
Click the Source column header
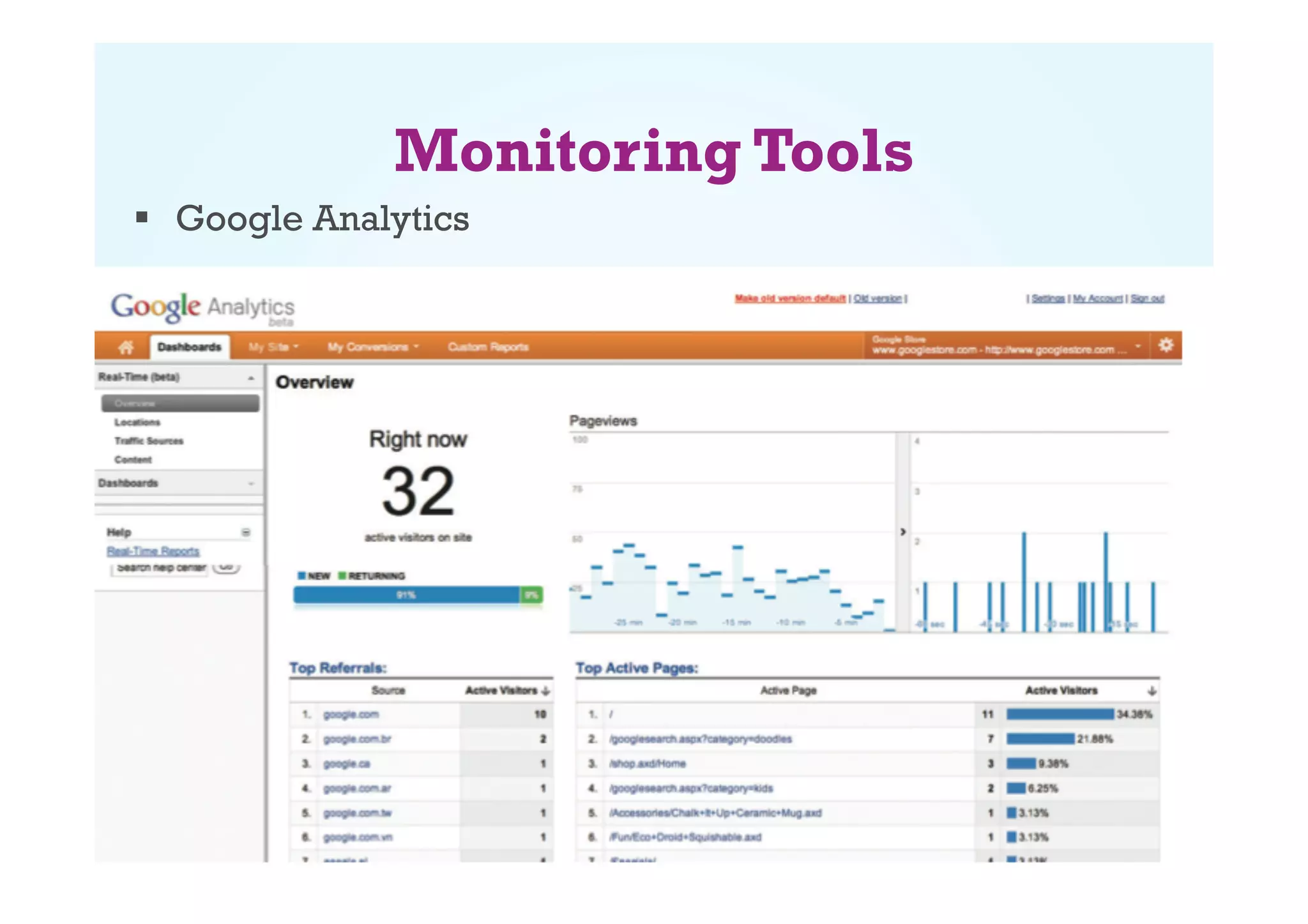[388, 690]
